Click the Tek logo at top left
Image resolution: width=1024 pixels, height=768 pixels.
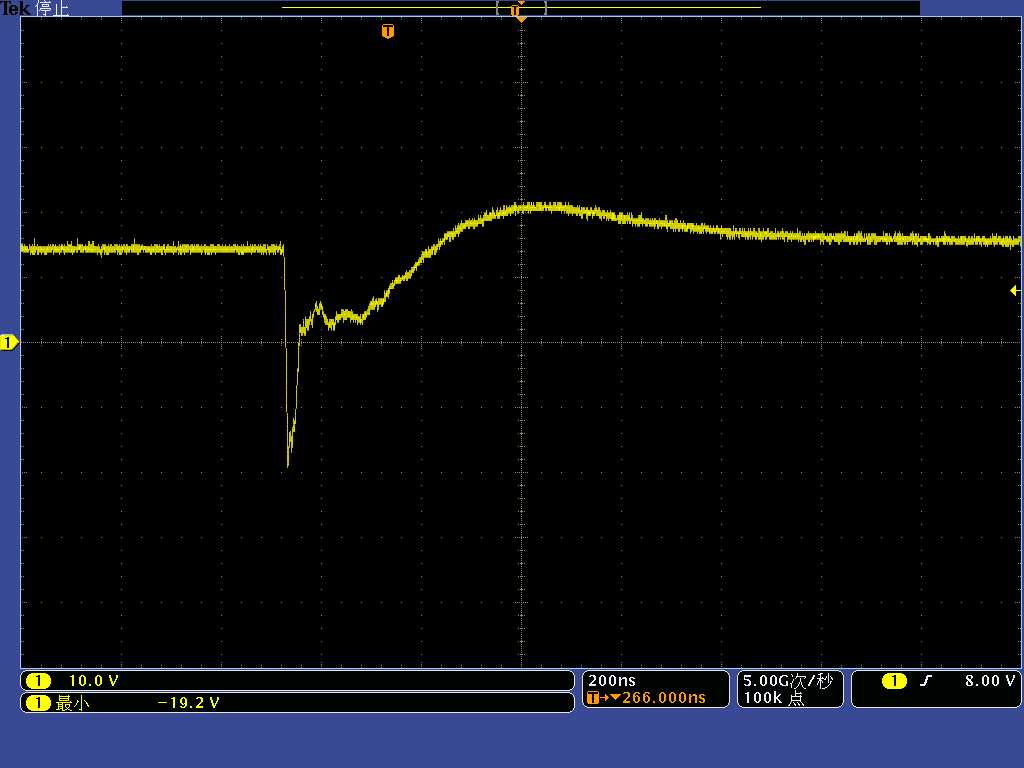[15, 8]
